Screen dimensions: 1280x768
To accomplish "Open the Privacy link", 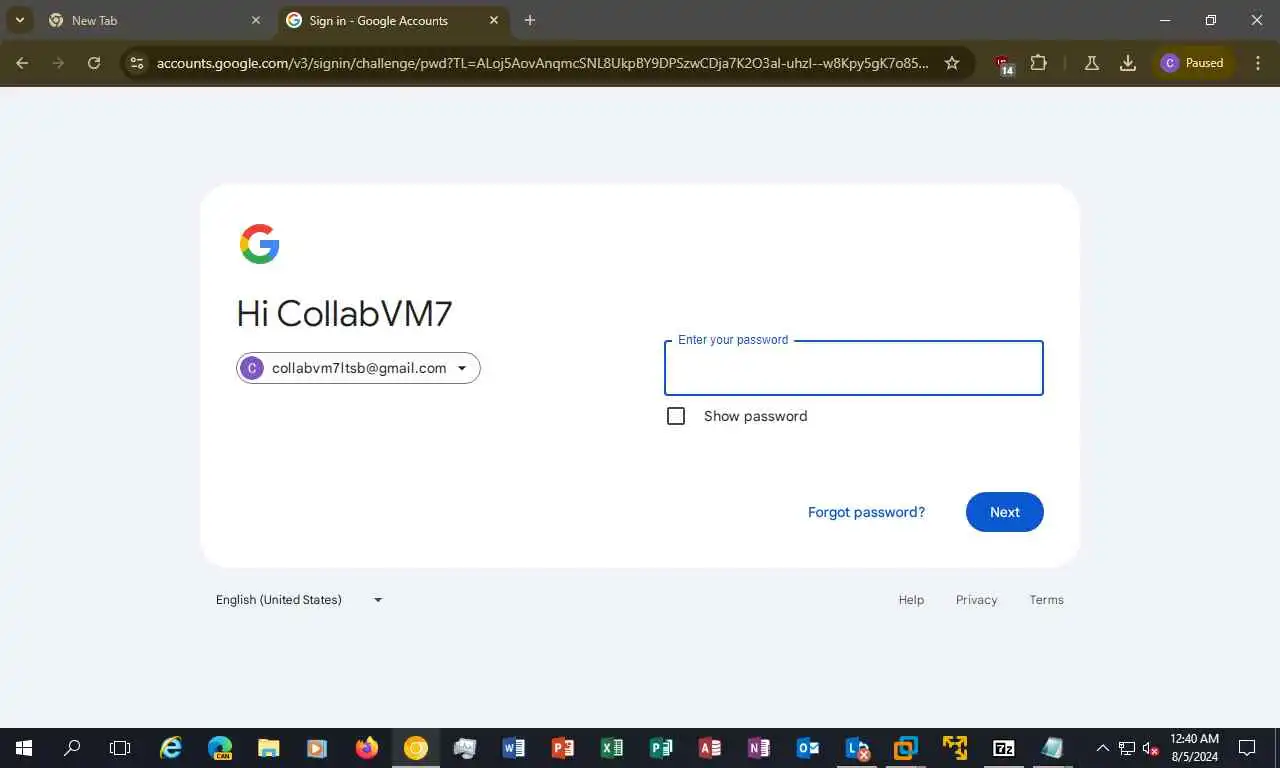I will pos(976,600).
